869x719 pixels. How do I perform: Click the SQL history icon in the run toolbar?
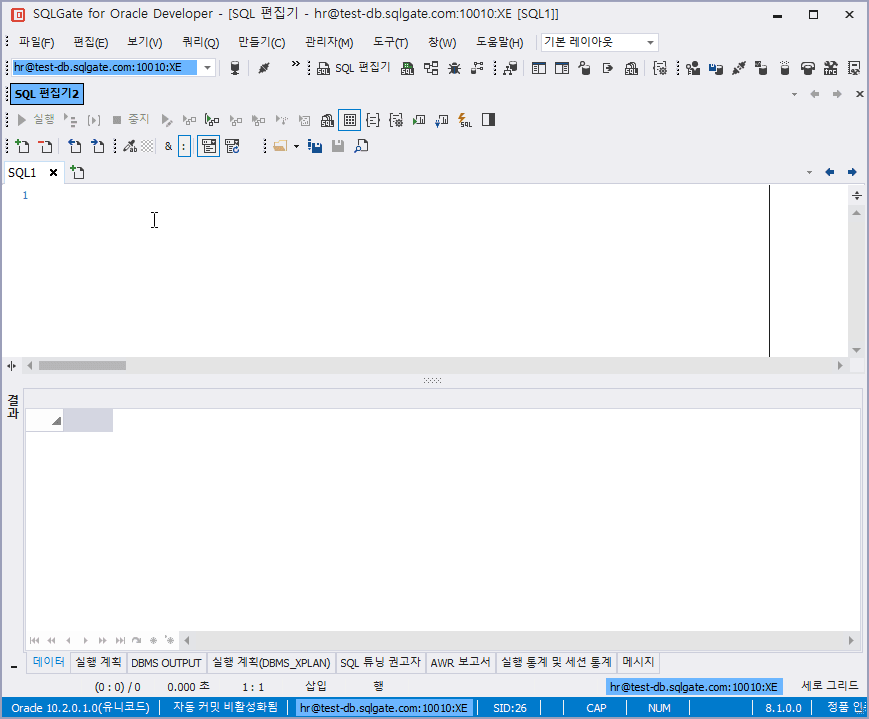[327, 120]
